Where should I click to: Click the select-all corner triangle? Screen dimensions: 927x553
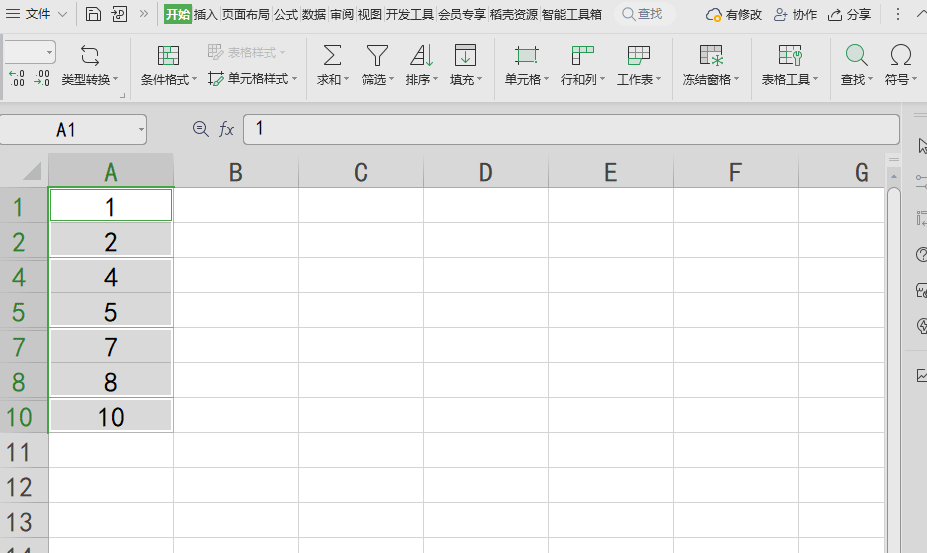point(32,171)
